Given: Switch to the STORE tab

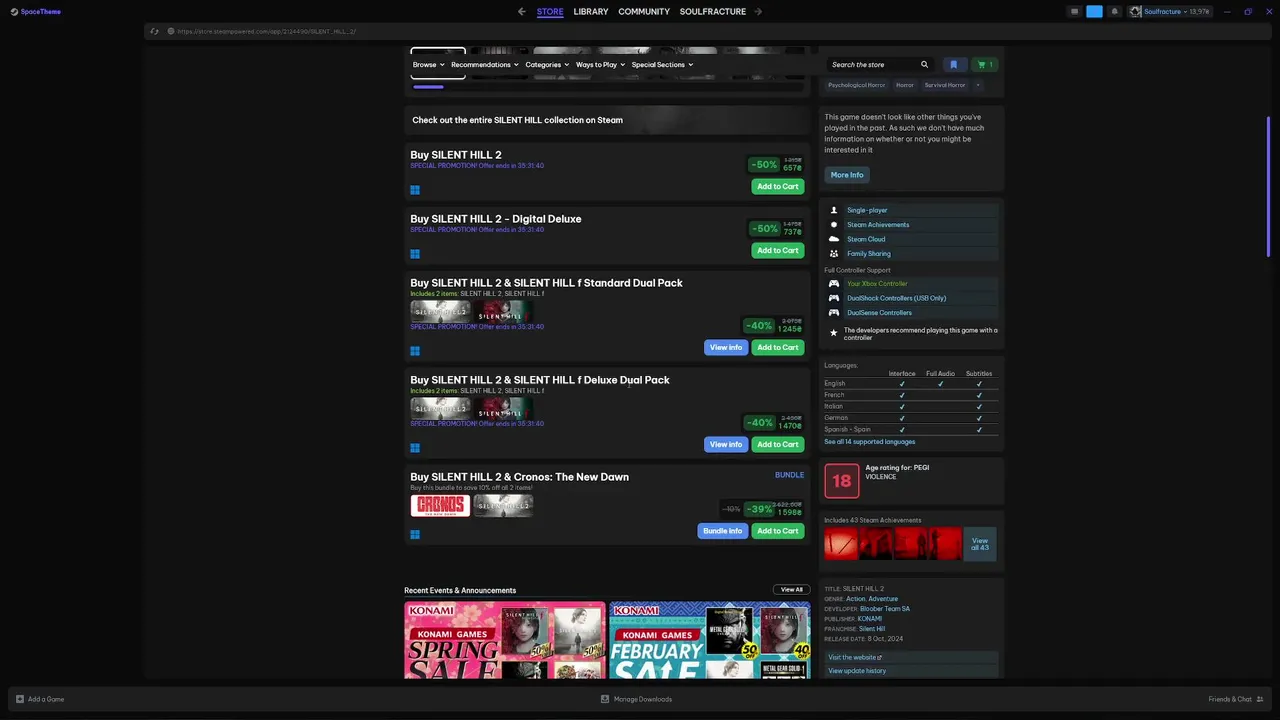Looking at the screenshot, I should [x=550, y=11].
